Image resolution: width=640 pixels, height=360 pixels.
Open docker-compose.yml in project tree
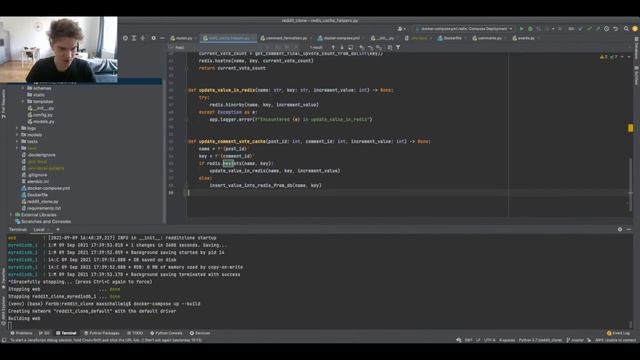(x=45, y=188)
